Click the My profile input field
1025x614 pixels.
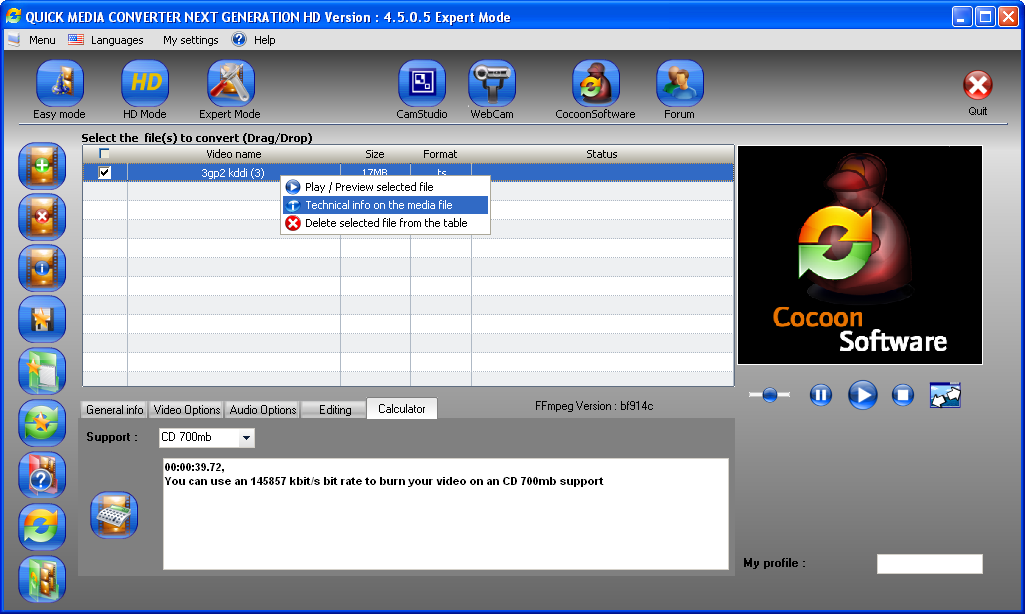coord(930,564)
